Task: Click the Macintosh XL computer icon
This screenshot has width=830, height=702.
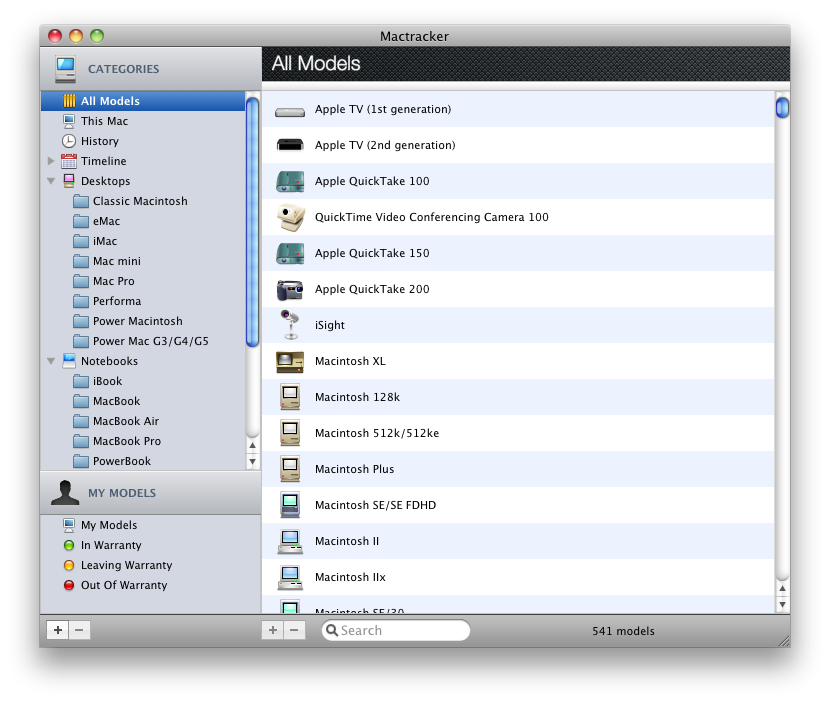Action: pos(290,362)
